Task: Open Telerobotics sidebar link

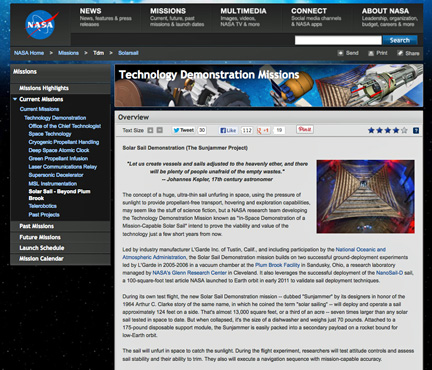Action: (x=42, y=206)
